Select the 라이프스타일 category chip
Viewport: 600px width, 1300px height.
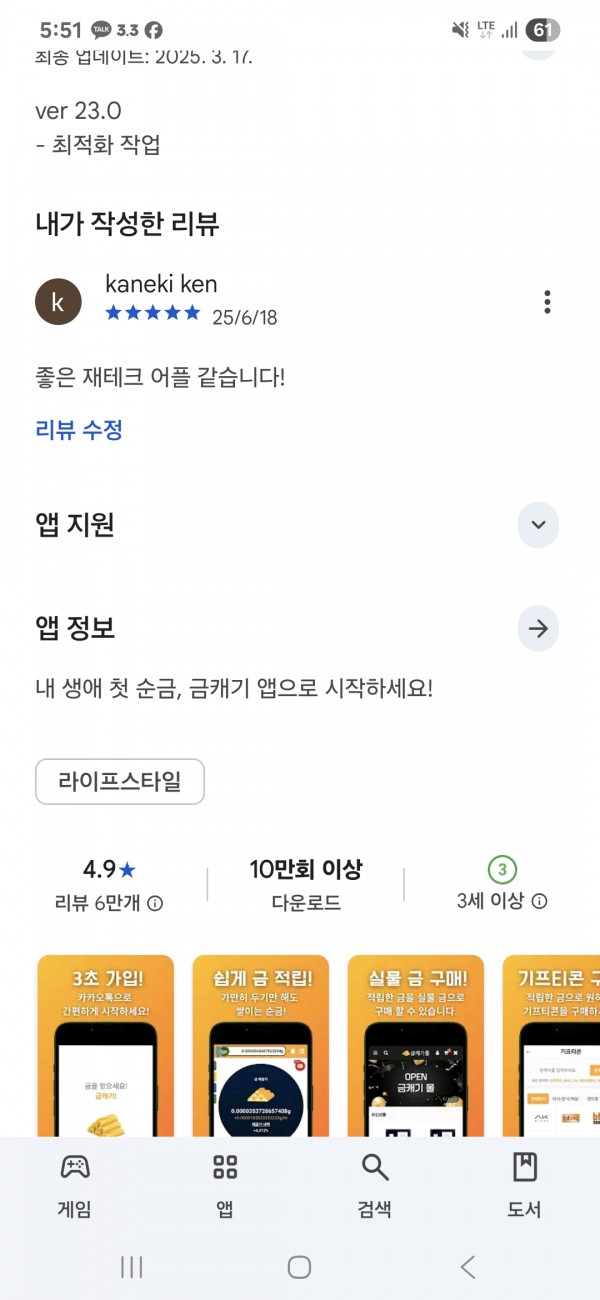click(120, 782)
